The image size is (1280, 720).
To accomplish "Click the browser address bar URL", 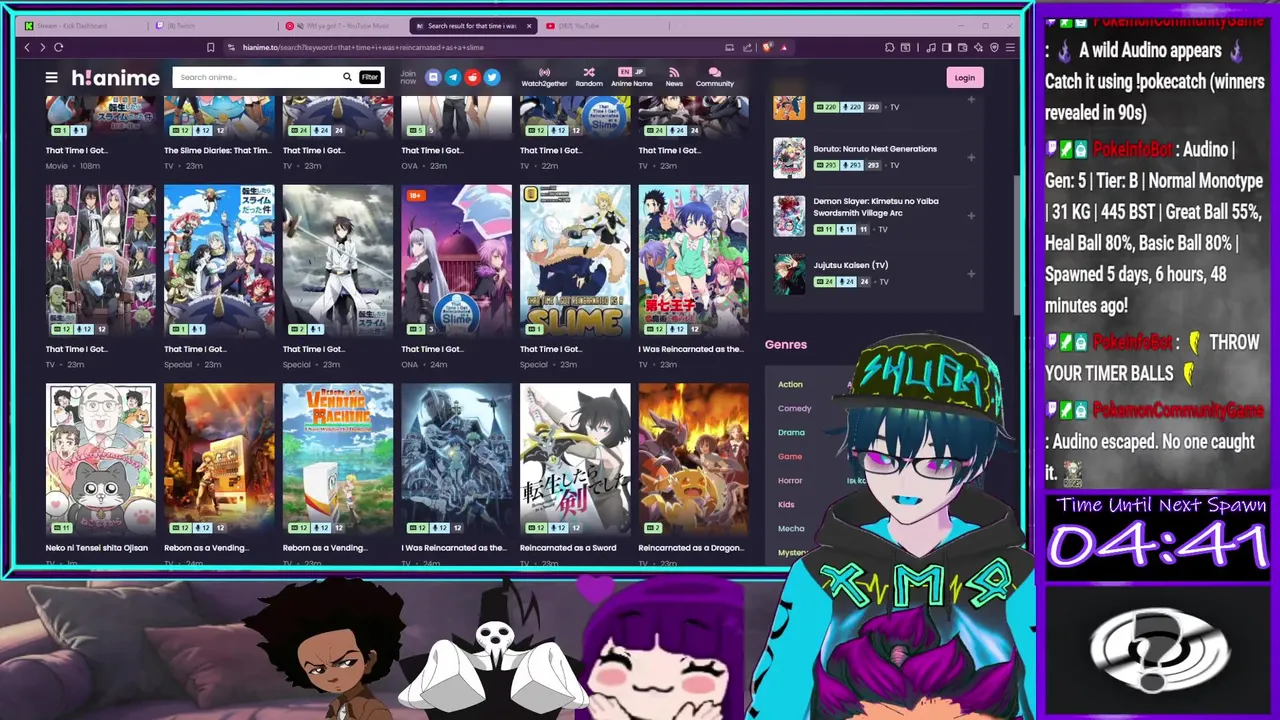I will click(x=363, y=47).
